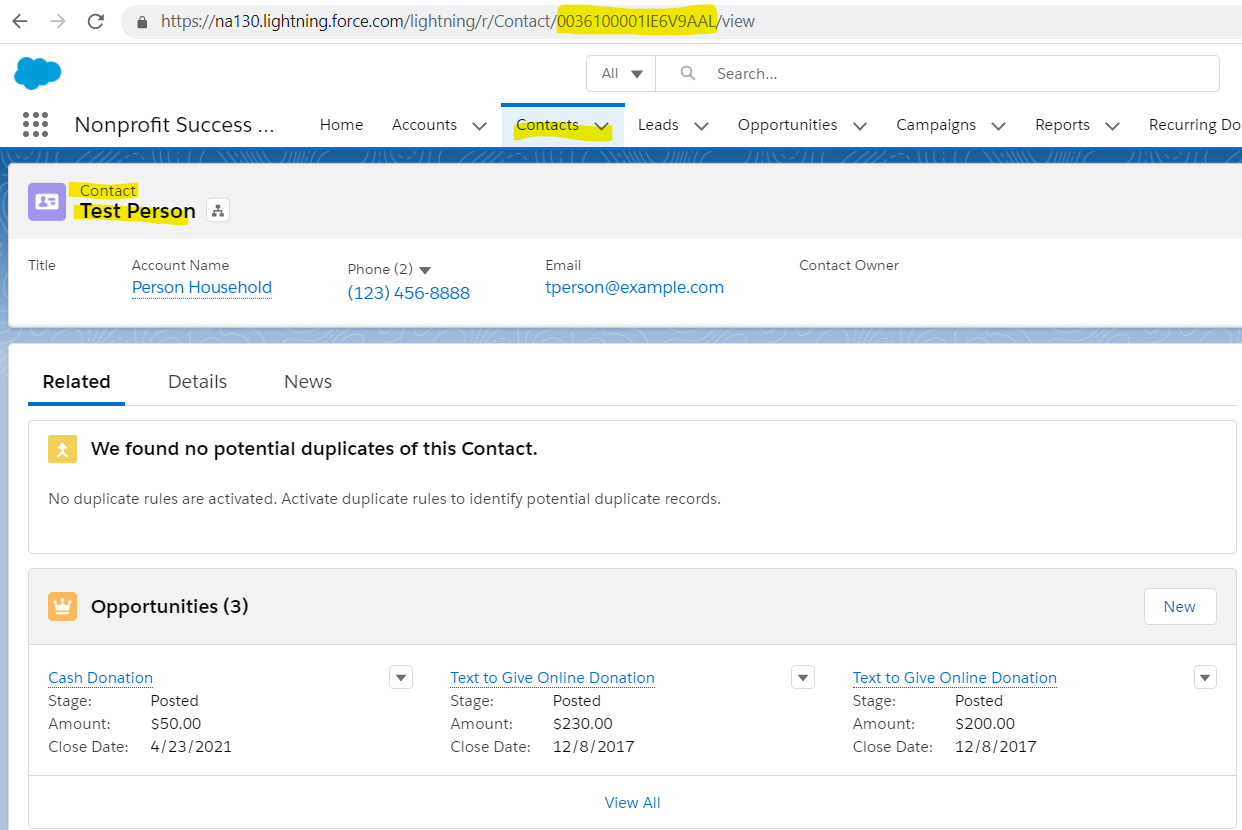Click the yellow duplicates merge icon
1242x830 pixels.
tap(62, 449)
